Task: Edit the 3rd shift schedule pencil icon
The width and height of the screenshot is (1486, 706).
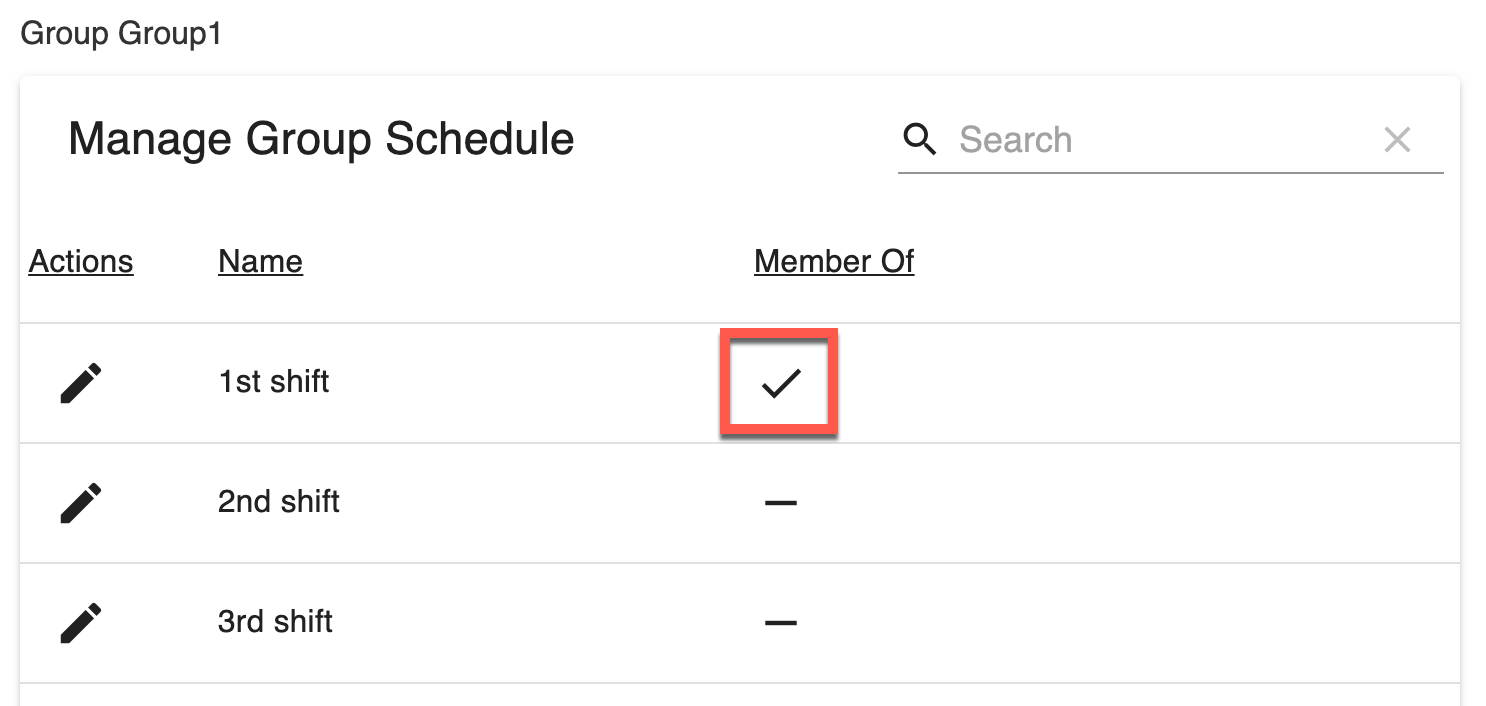Action: pyautogui.click(x=81, y=622)
